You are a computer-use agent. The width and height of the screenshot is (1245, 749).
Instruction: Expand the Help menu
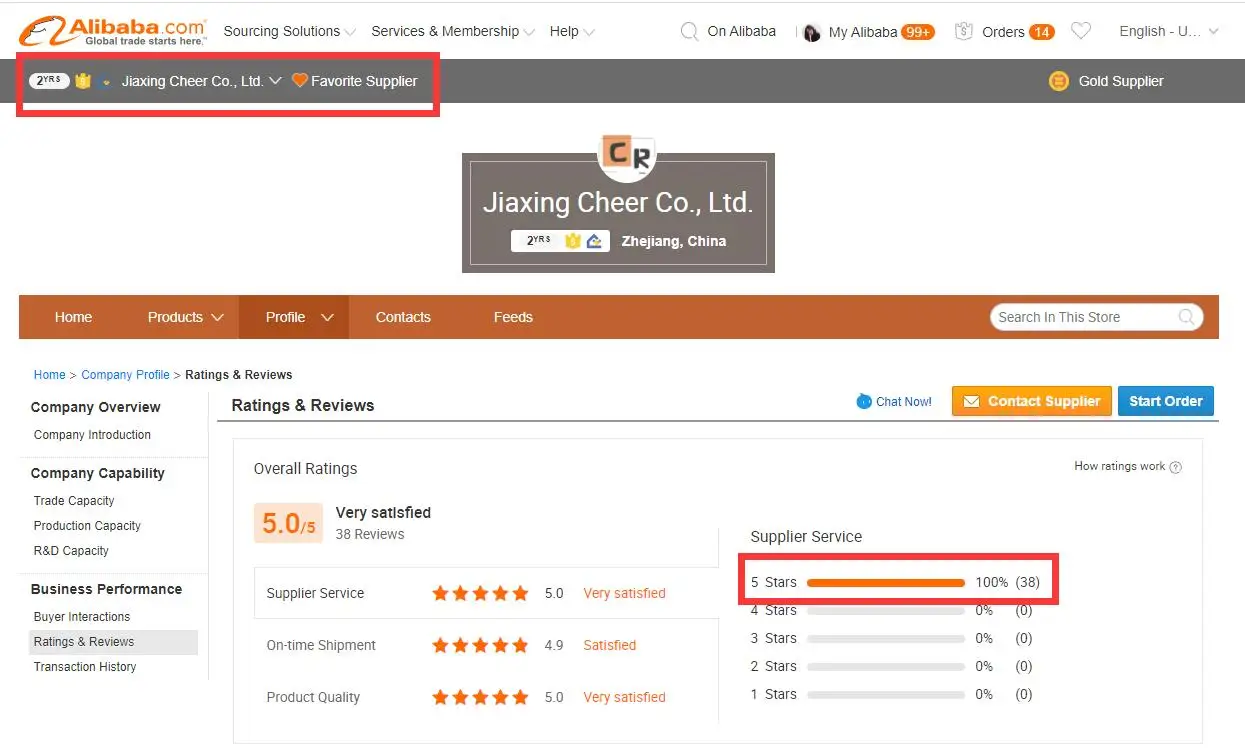(x=572, y=31)
